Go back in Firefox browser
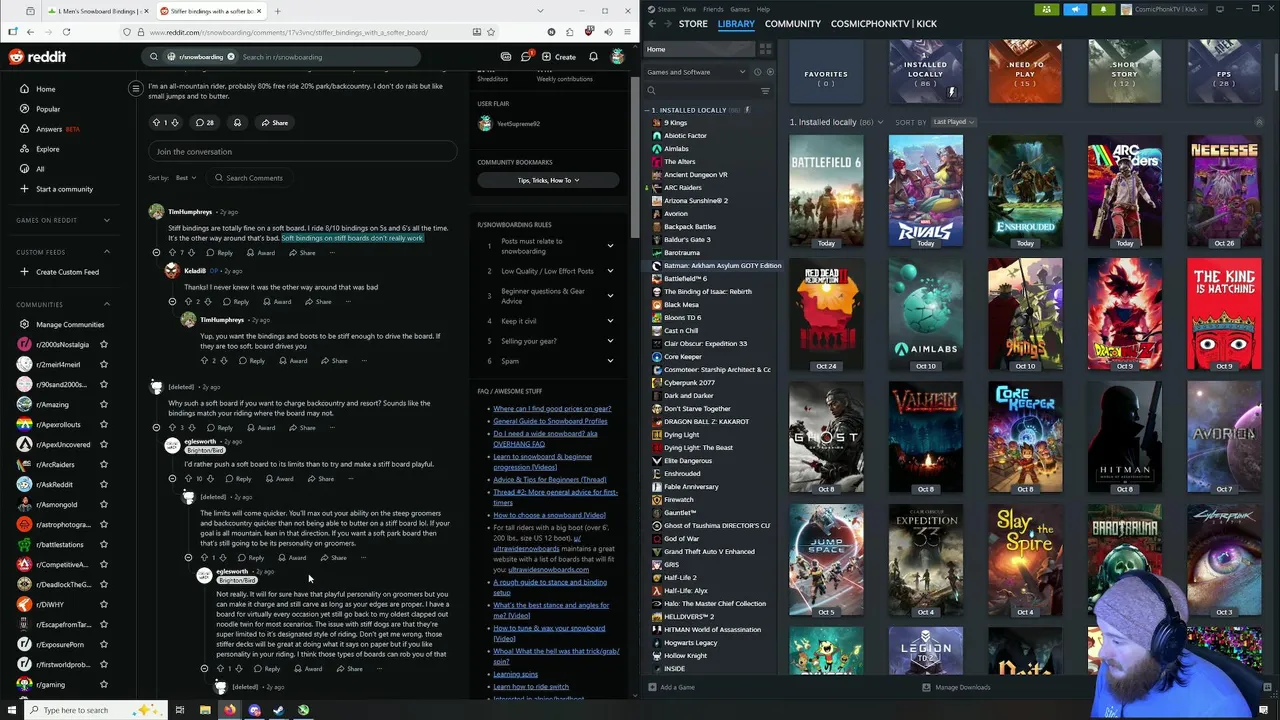 31,32
